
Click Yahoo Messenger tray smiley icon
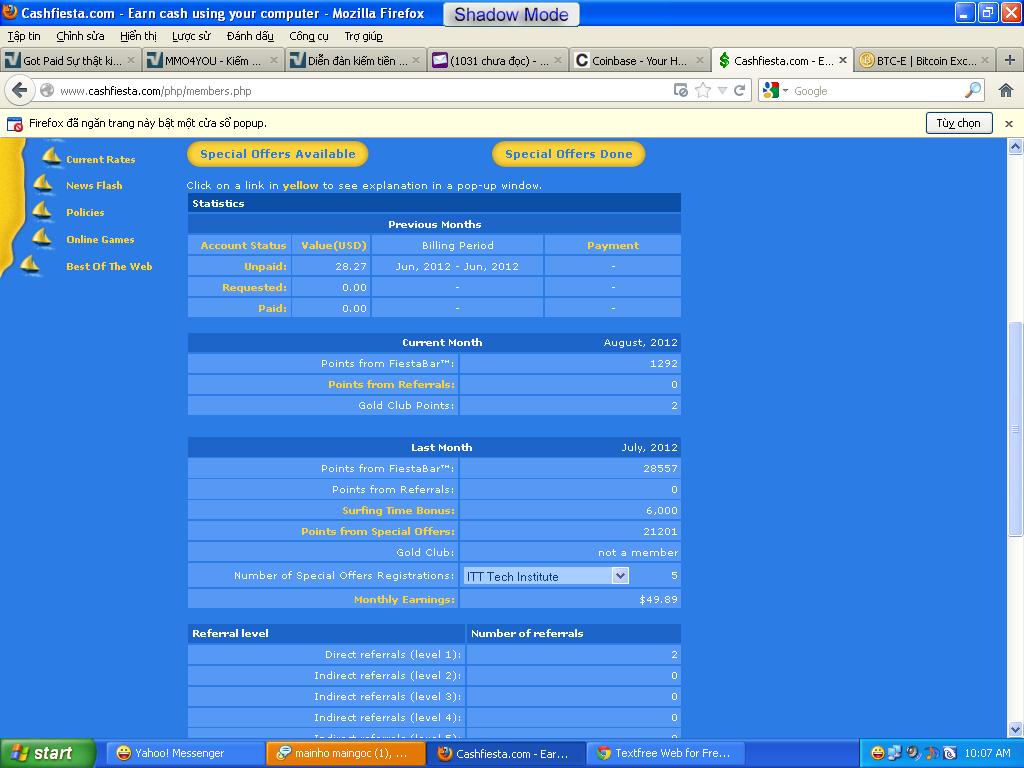tap(878, 753)
